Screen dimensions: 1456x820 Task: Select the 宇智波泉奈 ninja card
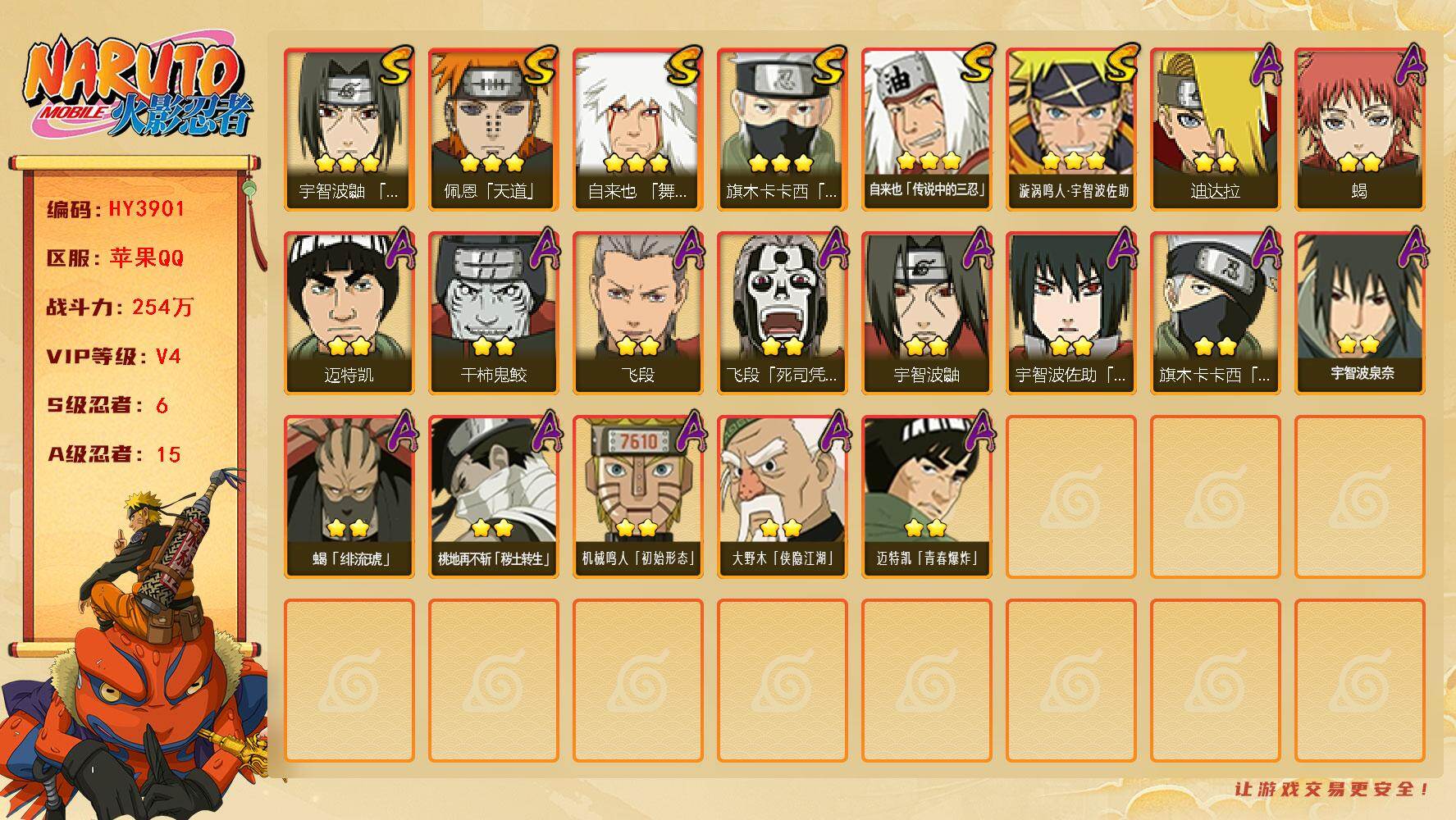tap(1359, 313)
